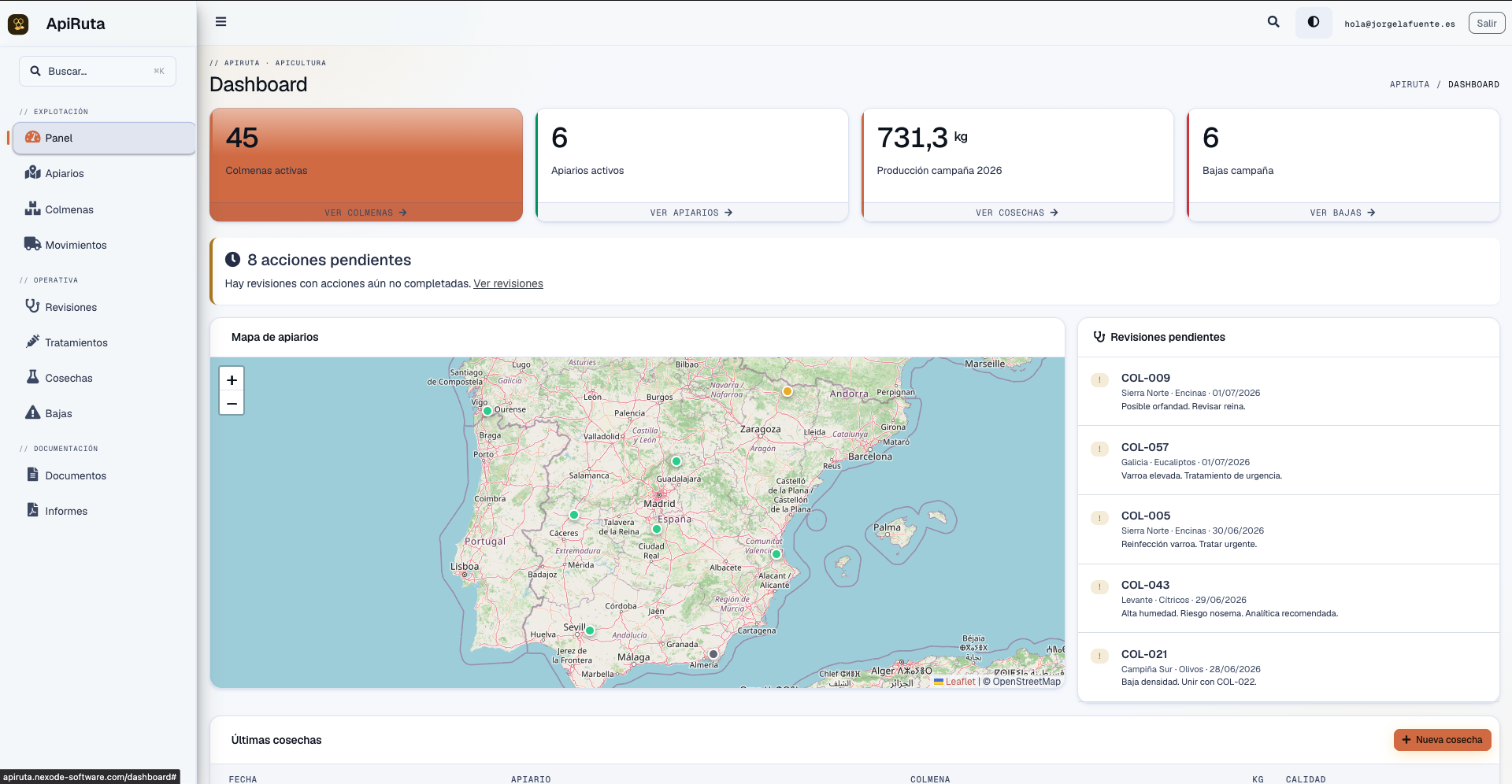1512x784 pixels.
Task: Open the Ver revisiones link
Action: [508, 283]
